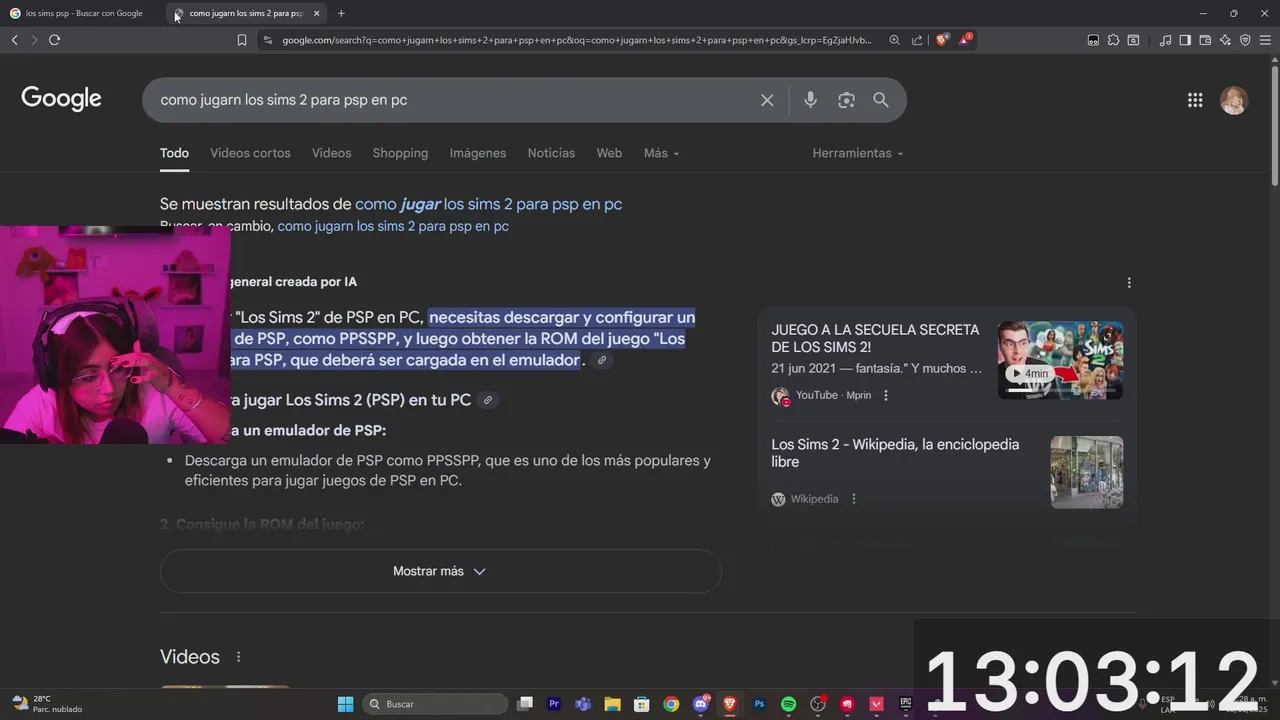
Task: Switch to 'Videos cortos' tab
Action: (x=250, y=153)
